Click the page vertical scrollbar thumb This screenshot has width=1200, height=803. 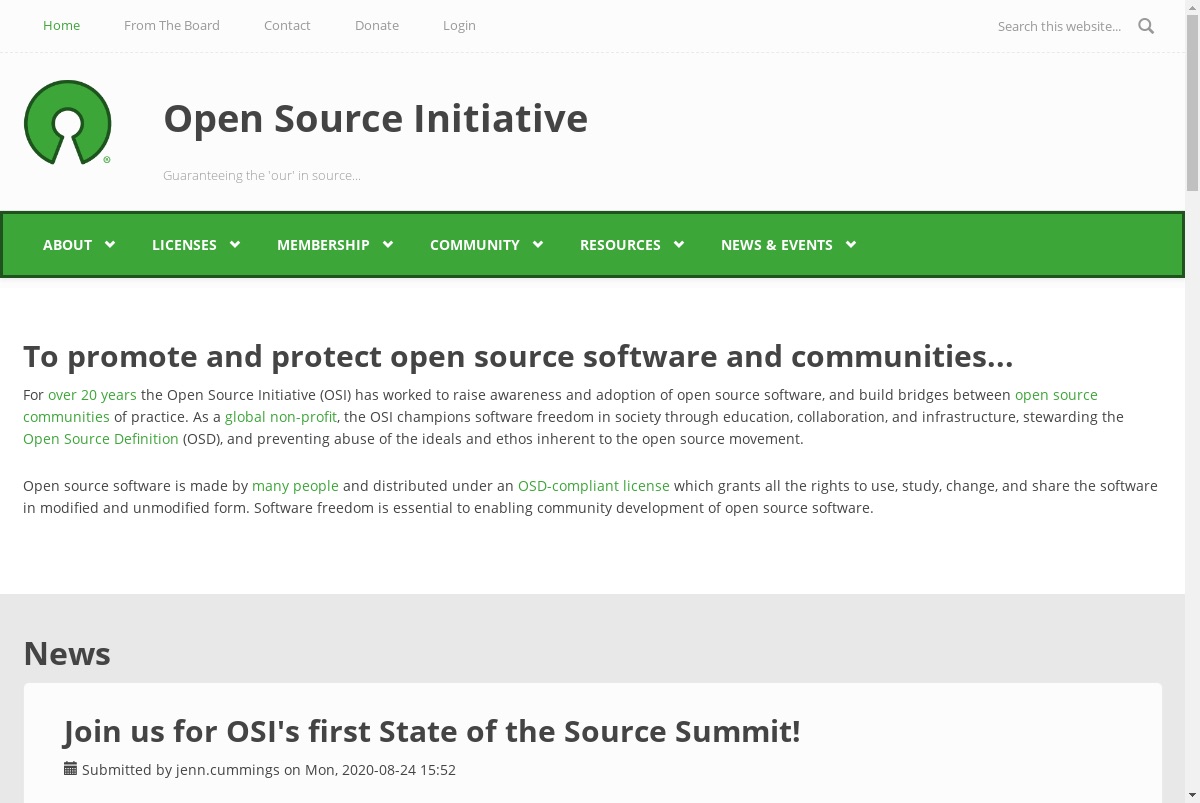pos(1192,102)
